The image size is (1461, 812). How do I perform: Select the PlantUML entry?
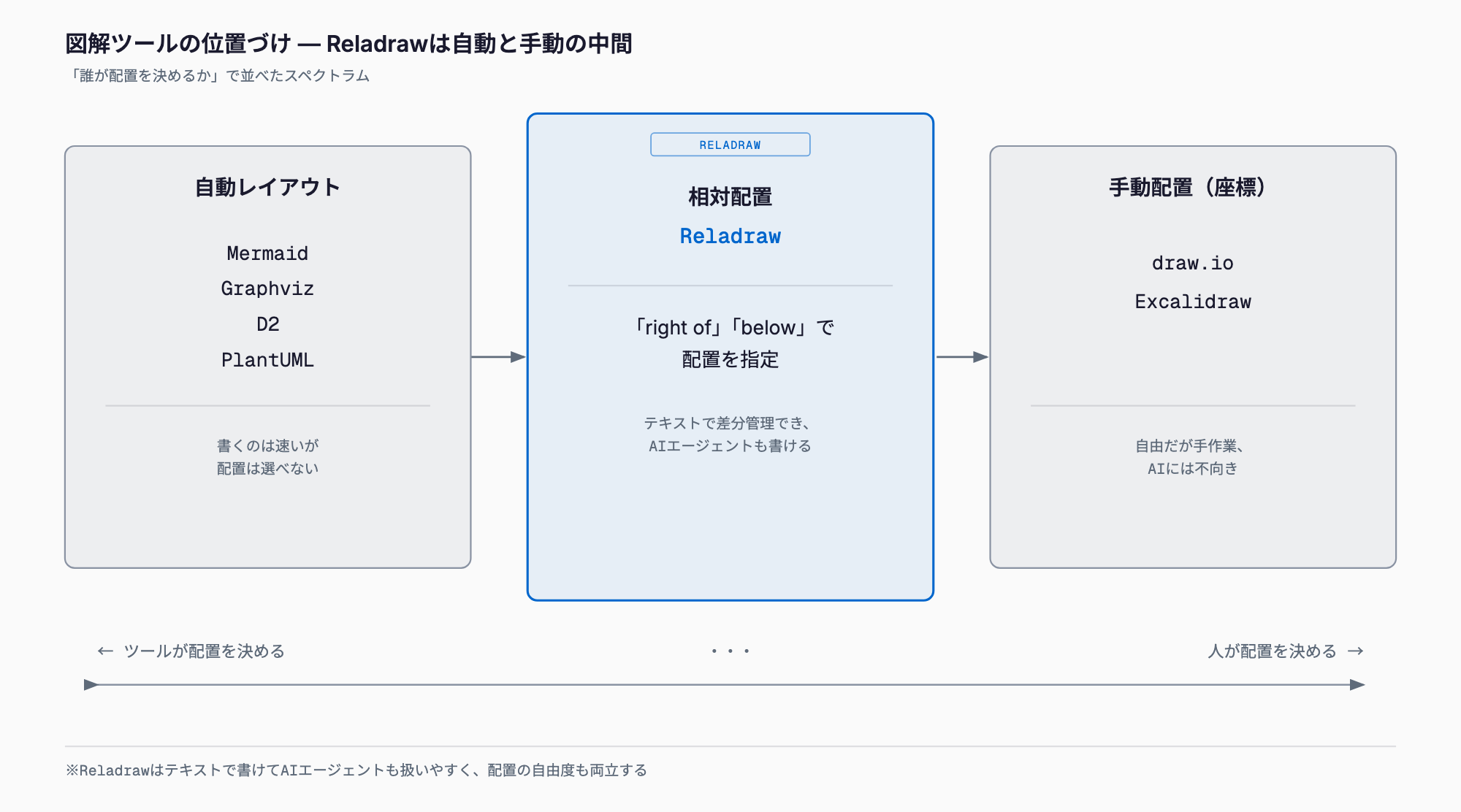click(x=267, y=359)
